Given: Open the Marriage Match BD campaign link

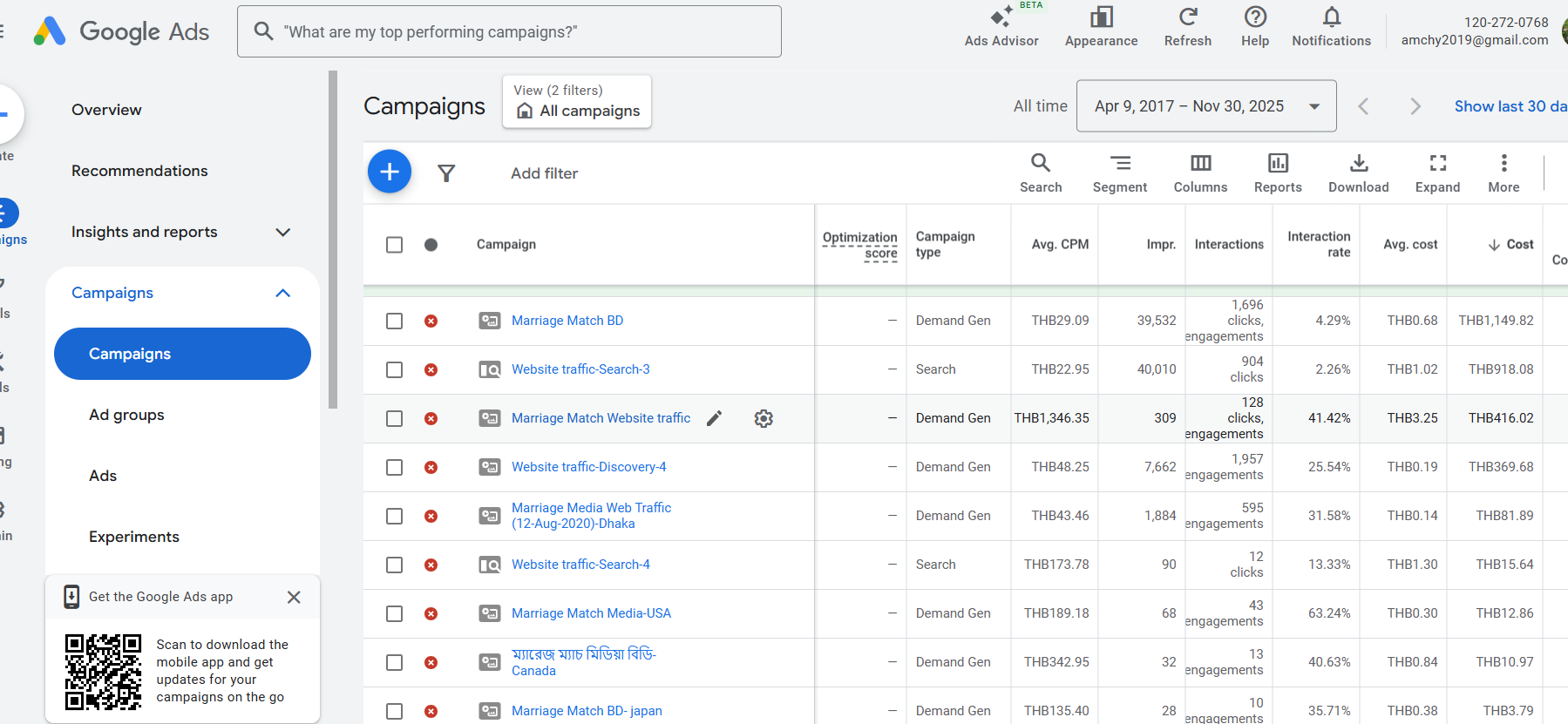Looking at the screenshot, I should coord(567,321).
